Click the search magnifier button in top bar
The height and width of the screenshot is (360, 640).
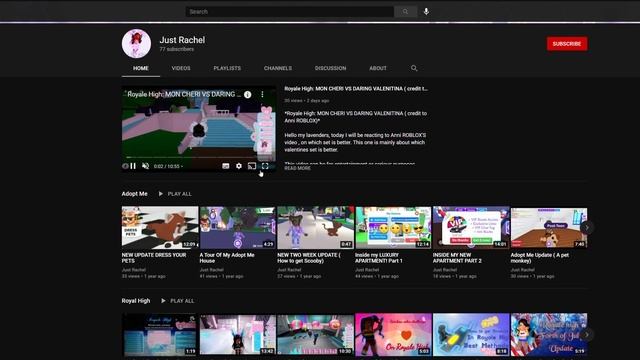(405, 12)
